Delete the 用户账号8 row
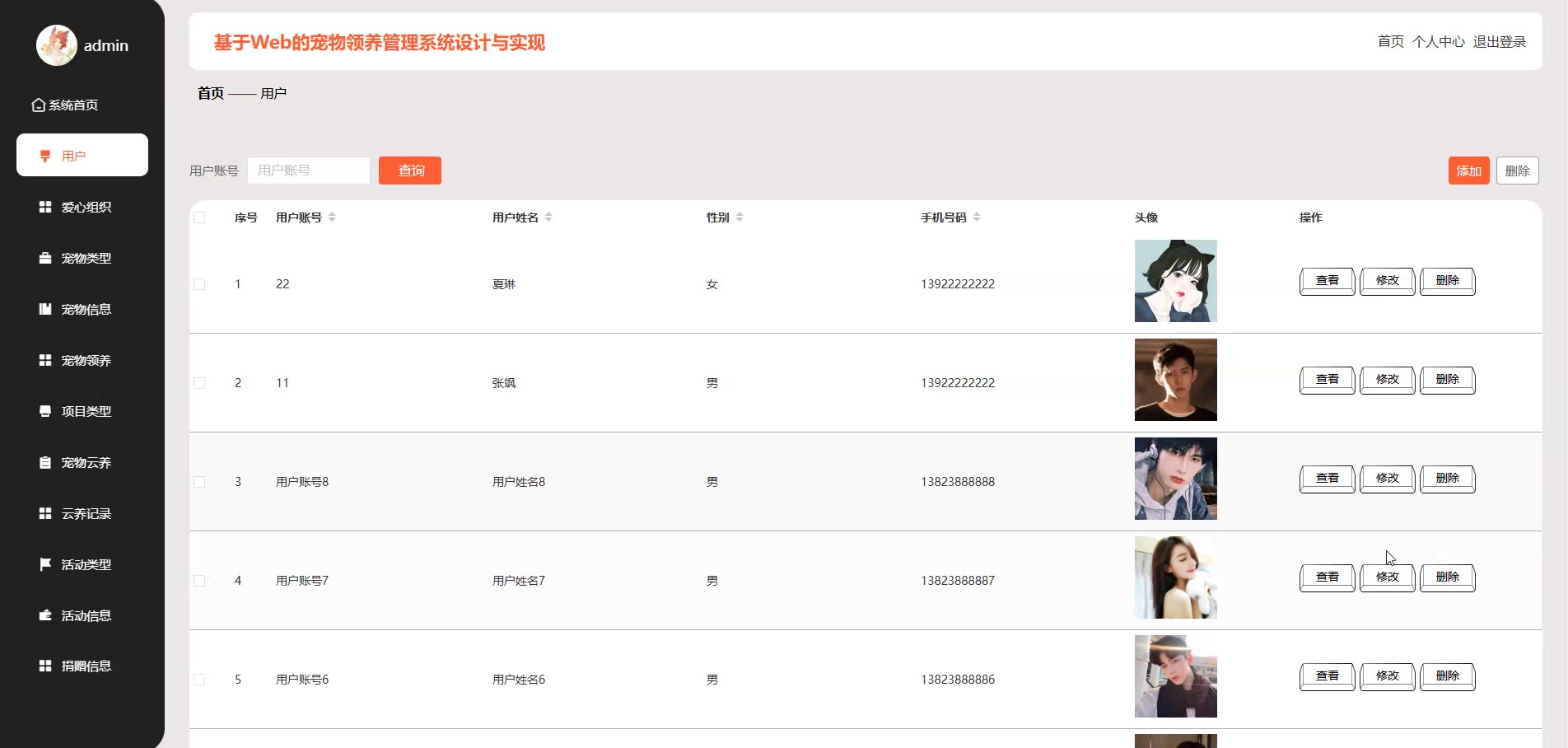Viewport: 1568px width, 748px height. point(1448,479)
